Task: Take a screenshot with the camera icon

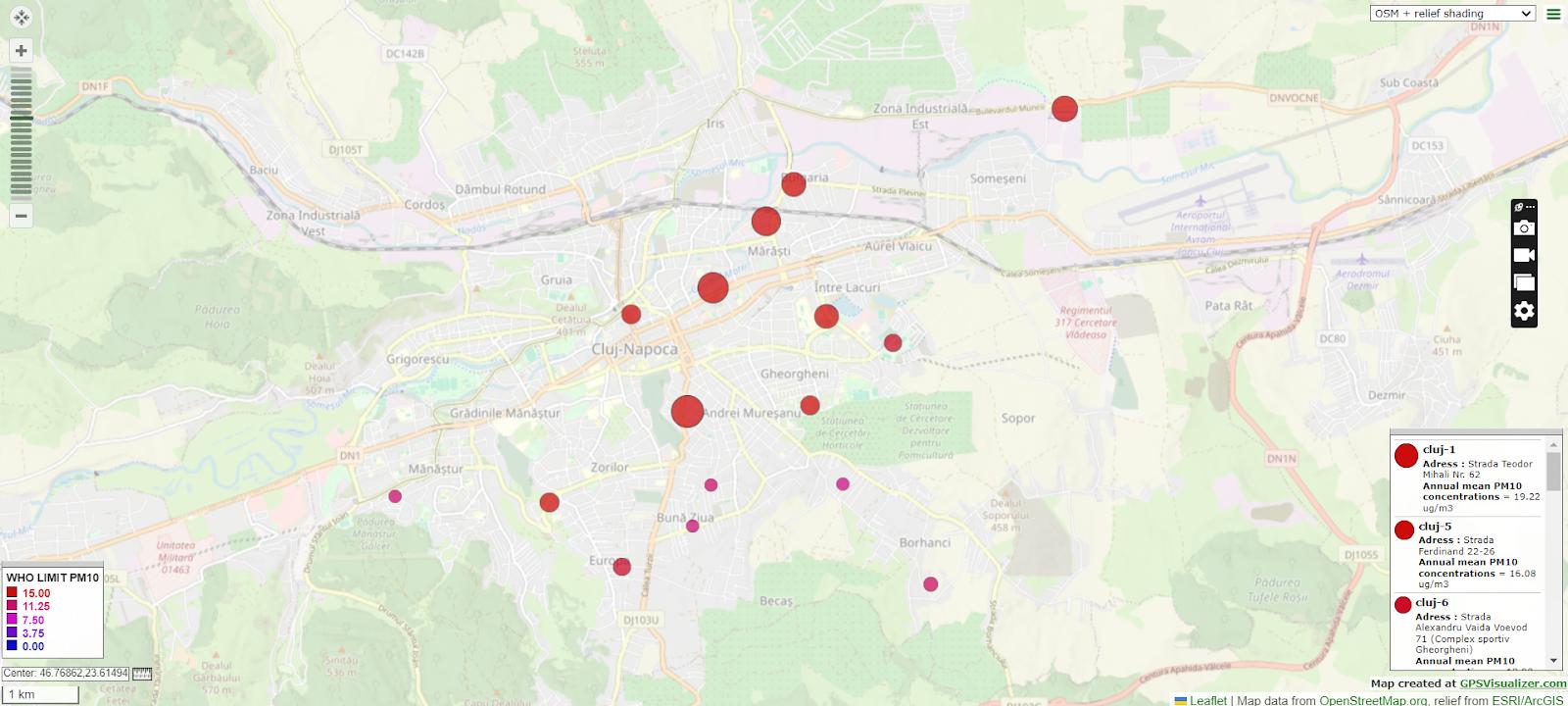Action: [x=1524, y=228]
